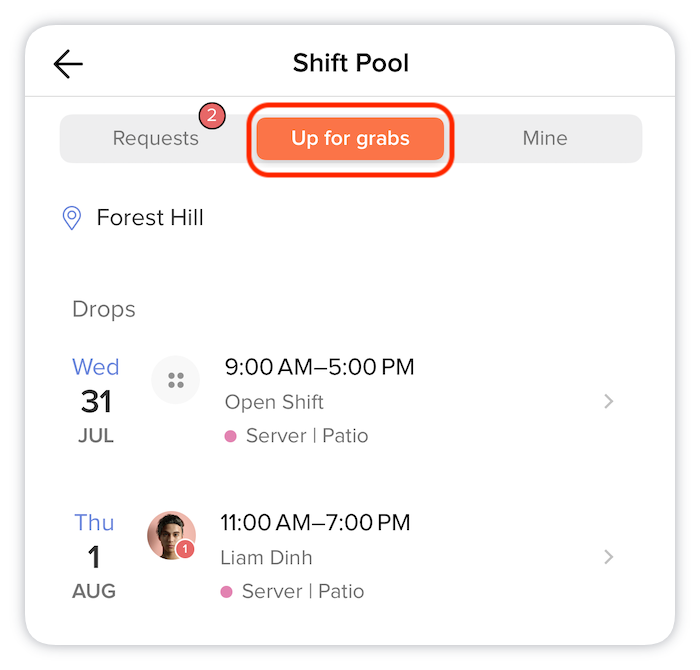
Task: Click the pink dot on the Thursday shift
Action: 226,592
